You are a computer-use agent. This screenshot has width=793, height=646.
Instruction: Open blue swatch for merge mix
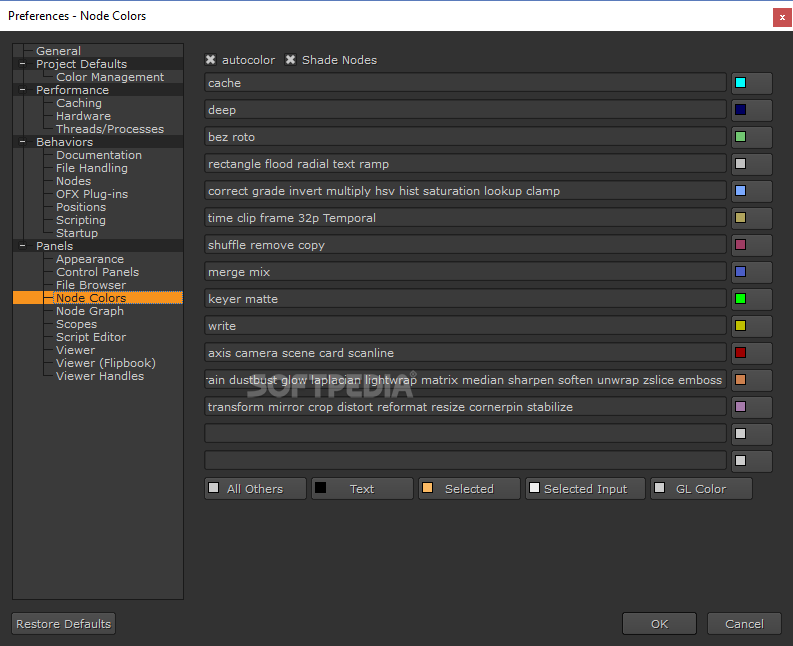(x=752, y=272)
